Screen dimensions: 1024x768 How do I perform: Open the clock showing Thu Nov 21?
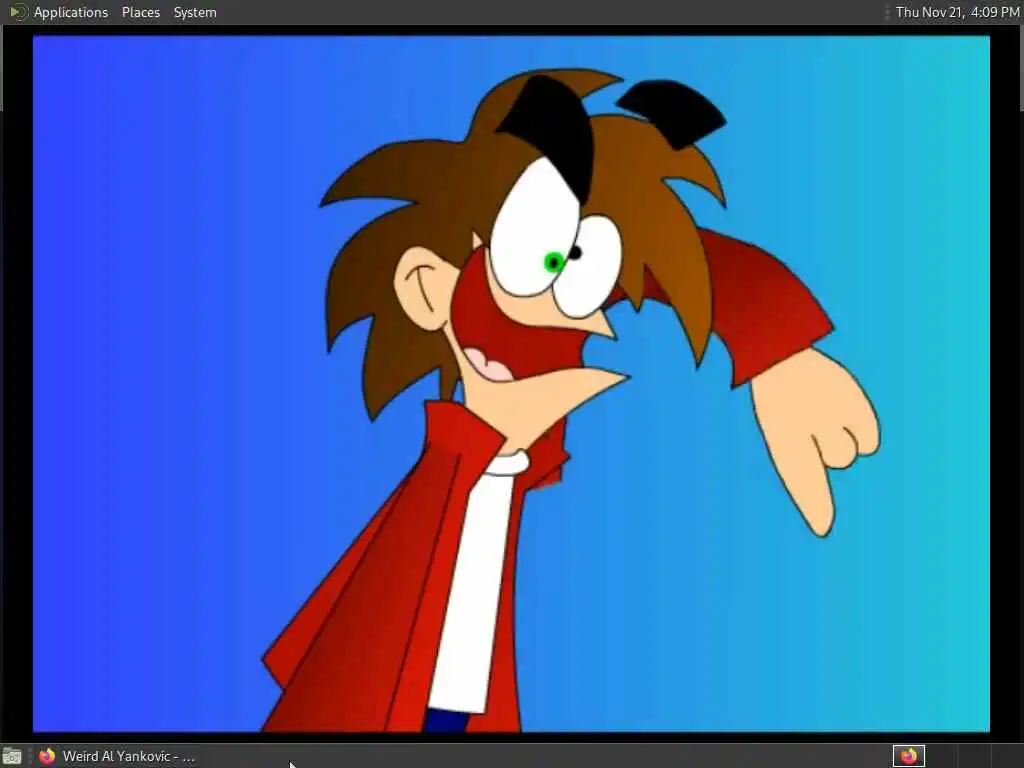tap(957, 12)
